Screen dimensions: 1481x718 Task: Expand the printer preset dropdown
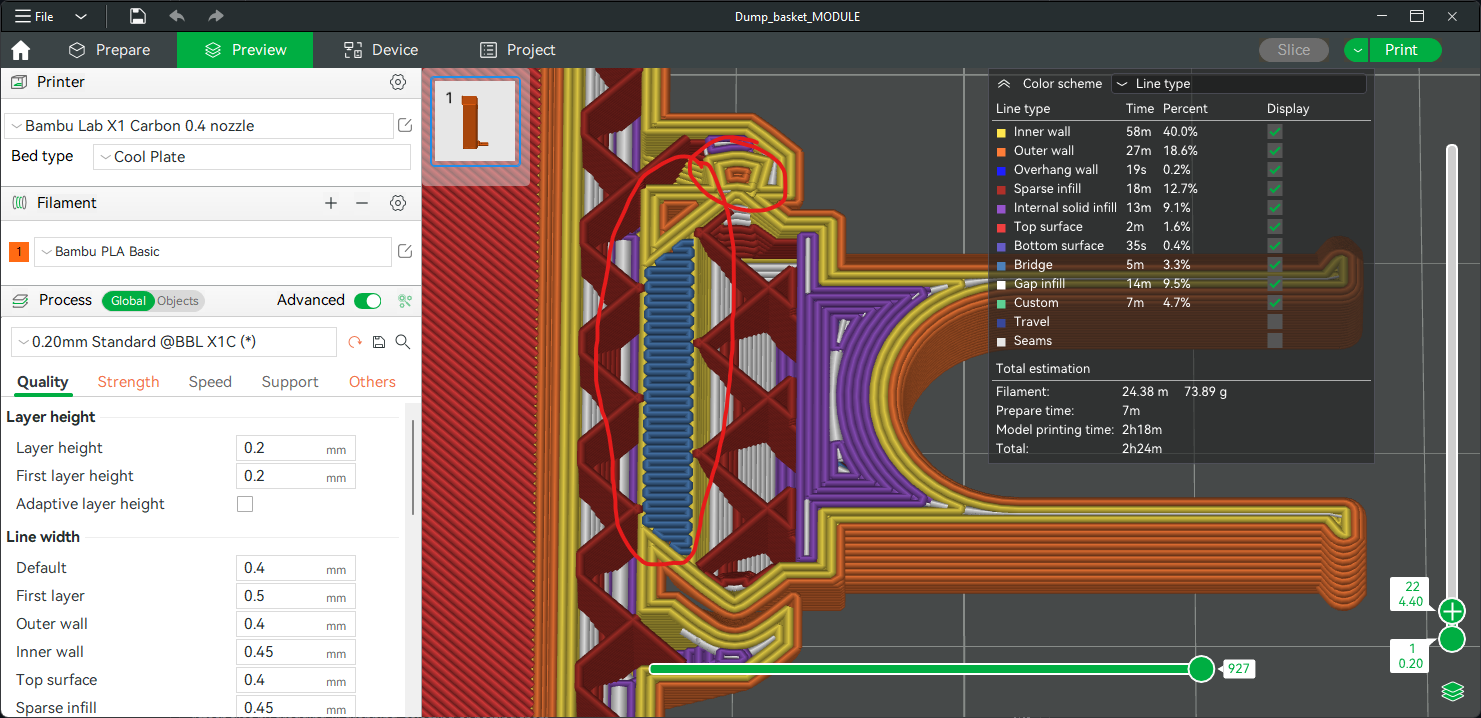199,126
